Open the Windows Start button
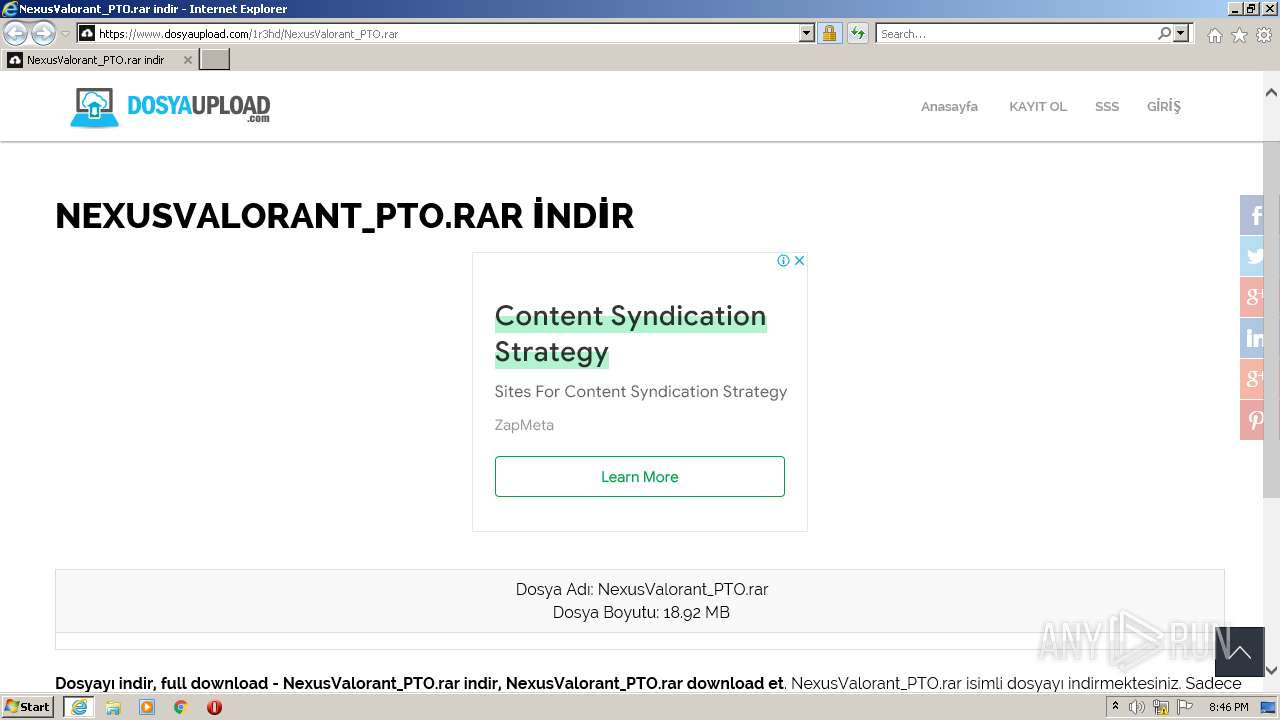The height and width of the screenshot is (720, 1280). coord(27,706)
